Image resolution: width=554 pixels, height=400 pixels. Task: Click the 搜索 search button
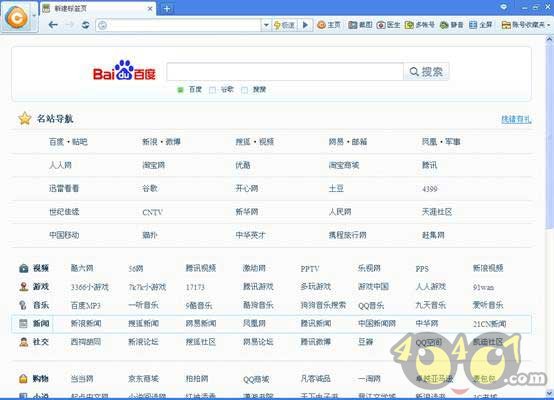click(426, 72)
